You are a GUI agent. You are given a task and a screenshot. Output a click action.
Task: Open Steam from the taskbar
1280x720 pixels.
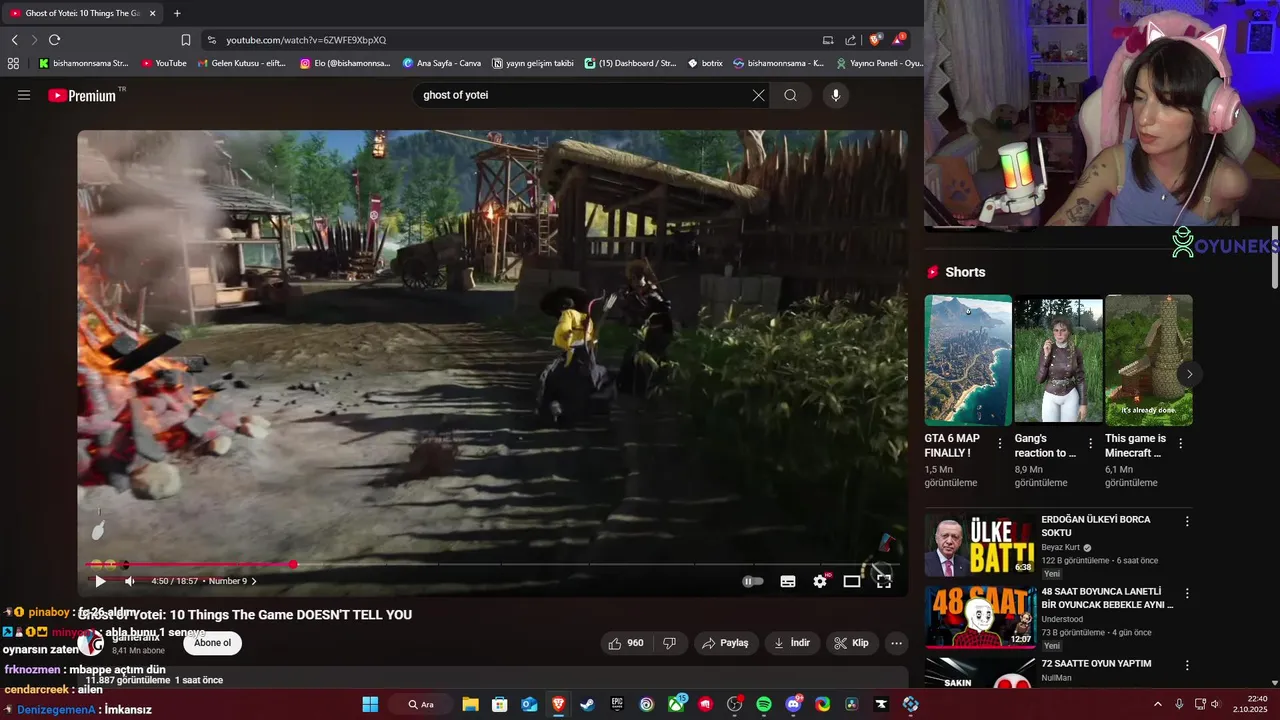(587, 705)
